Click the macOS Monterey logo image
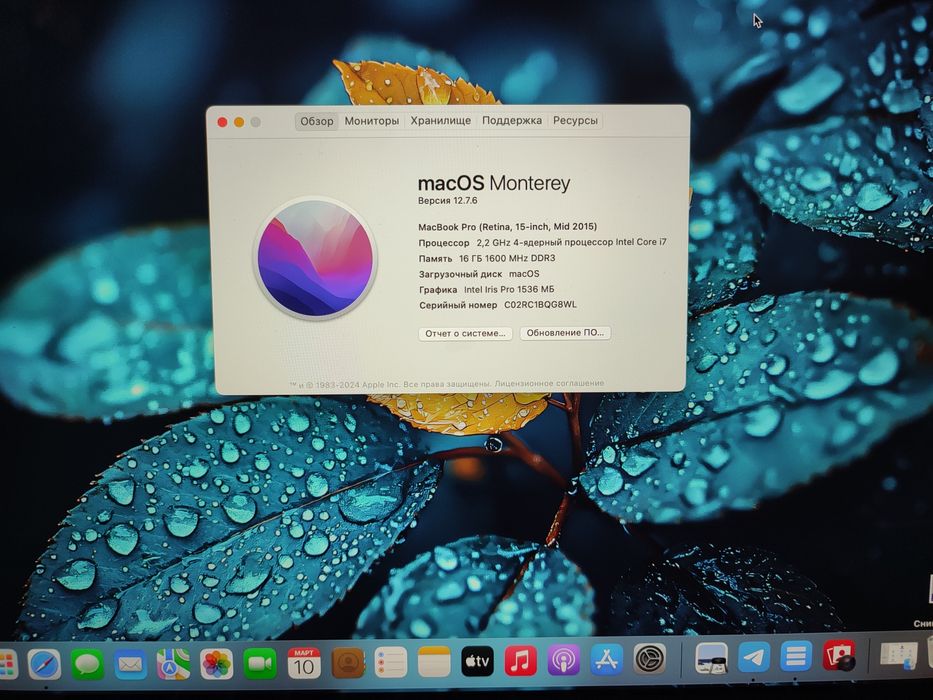933x700 pixels. coord(315,258)
